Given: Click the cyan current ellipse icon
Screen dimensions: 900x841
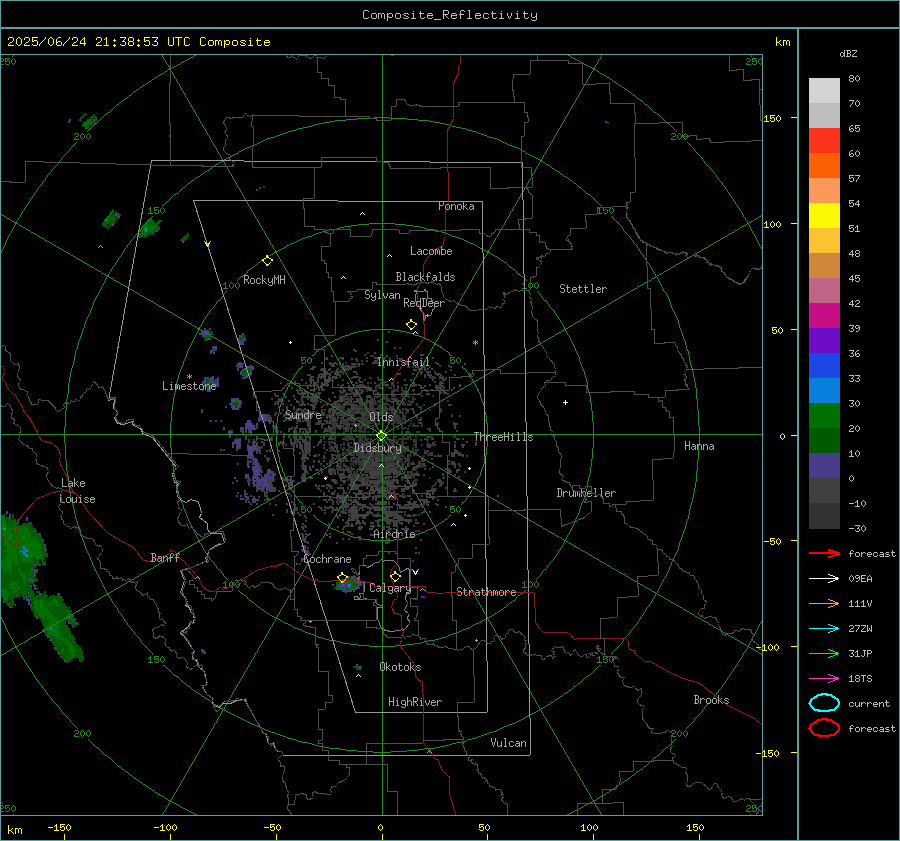Looking at the screenshot, I should click(x=824, y=703).
